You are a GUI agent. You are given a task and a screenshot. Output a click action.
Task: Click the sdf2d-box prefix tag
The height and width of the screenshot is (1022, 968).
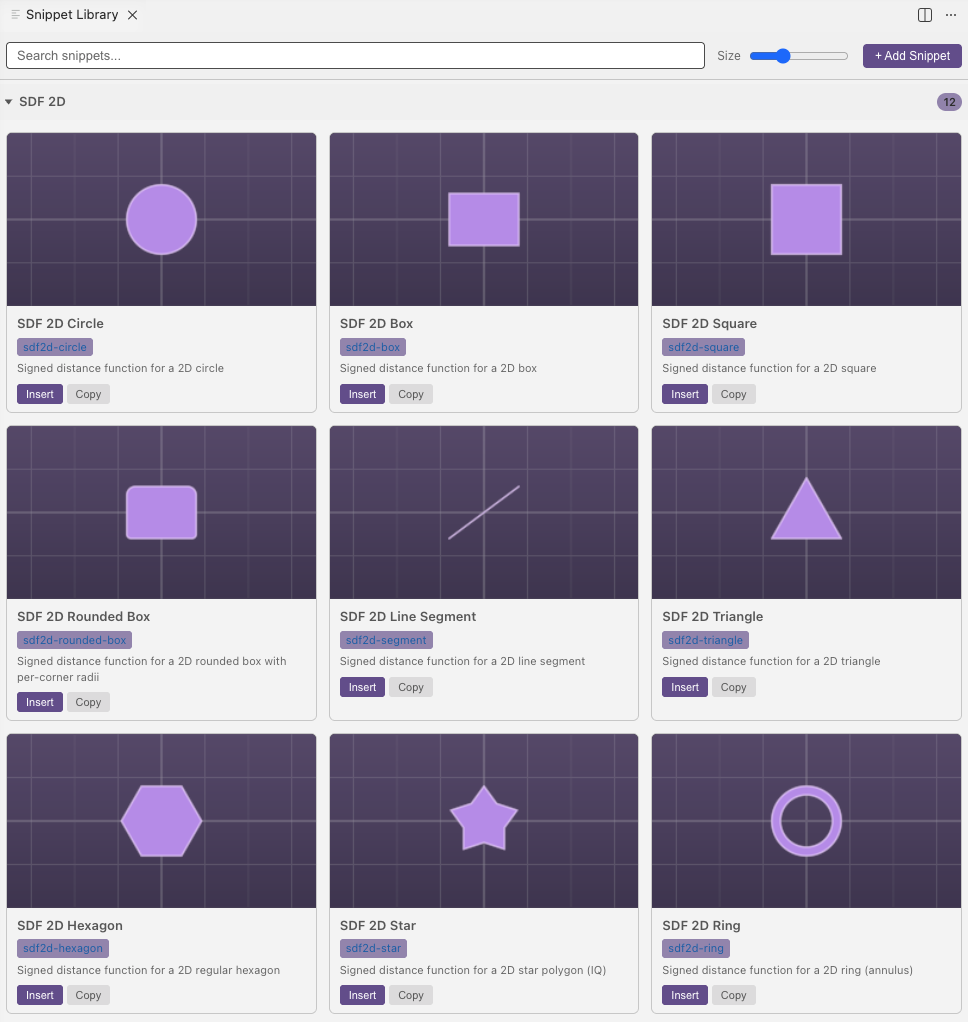[x=373, y=347]
